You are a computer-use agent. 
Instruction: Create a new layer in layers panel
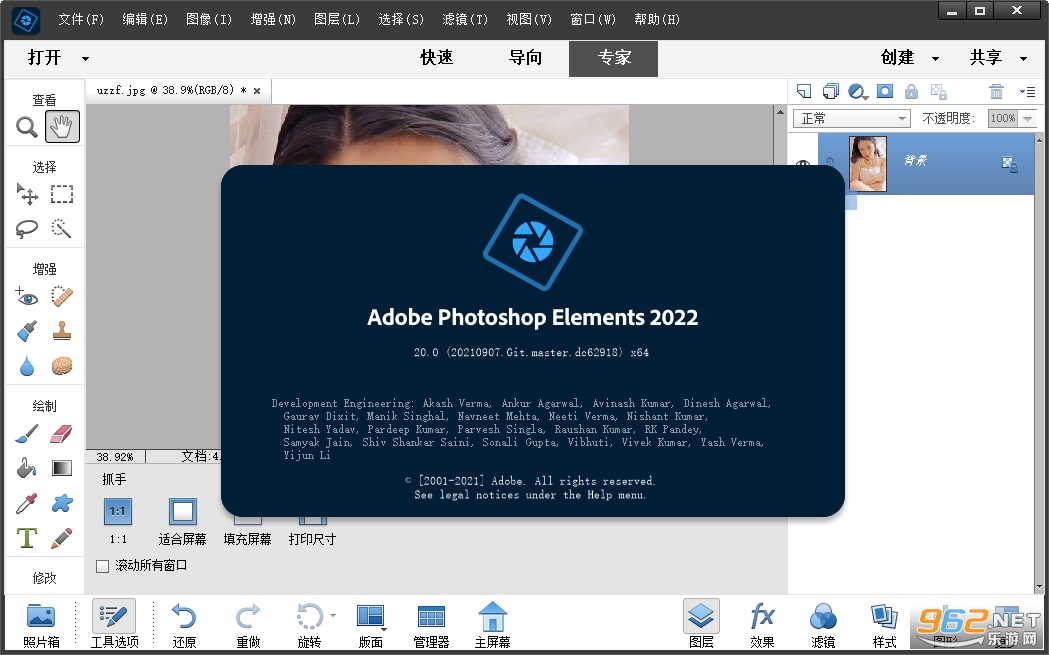804,92
